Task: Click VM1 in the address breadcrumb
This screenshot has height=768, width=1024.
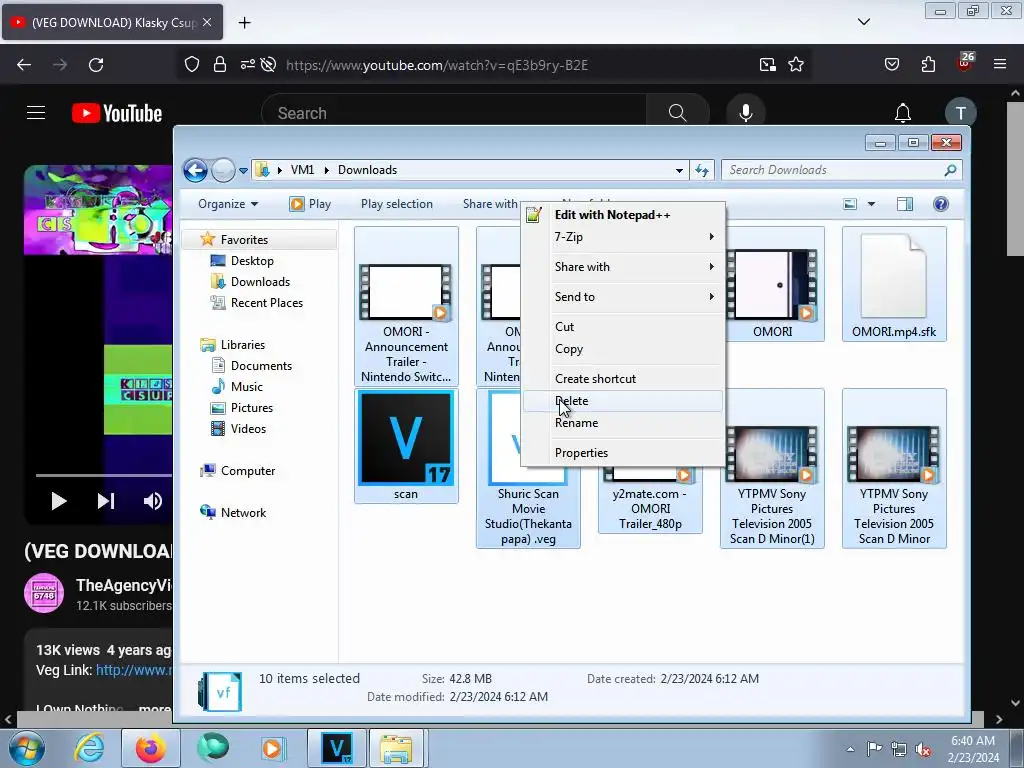Action: (302, 170)
